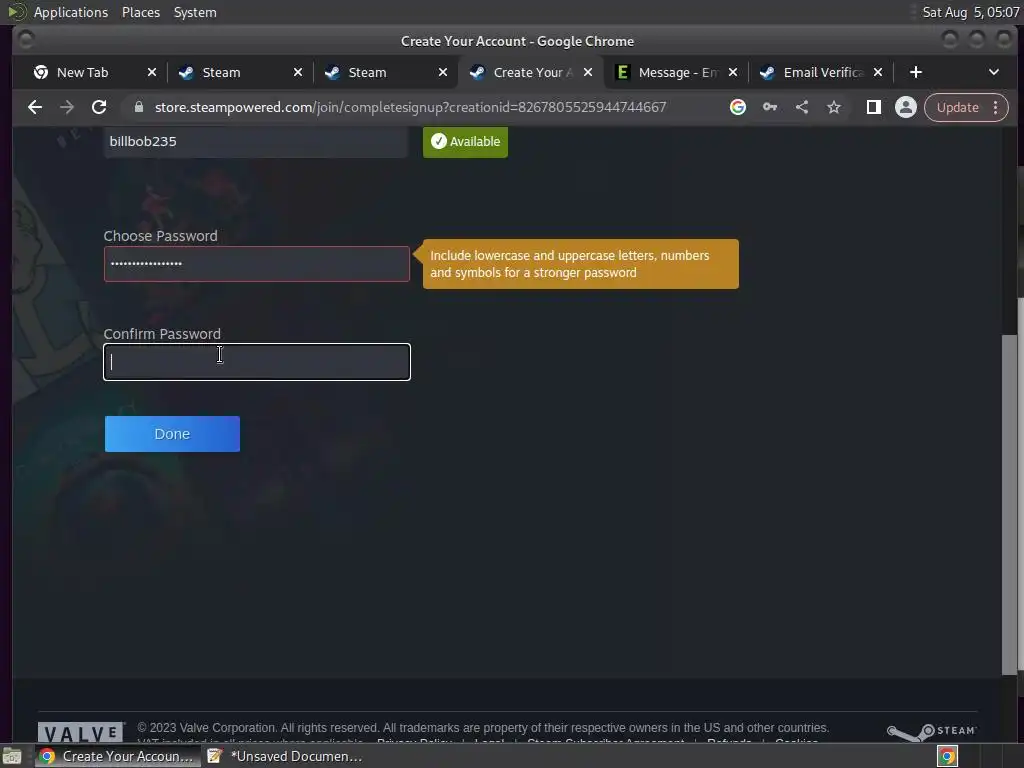Close the Create Your Account tab

[588, 72]
